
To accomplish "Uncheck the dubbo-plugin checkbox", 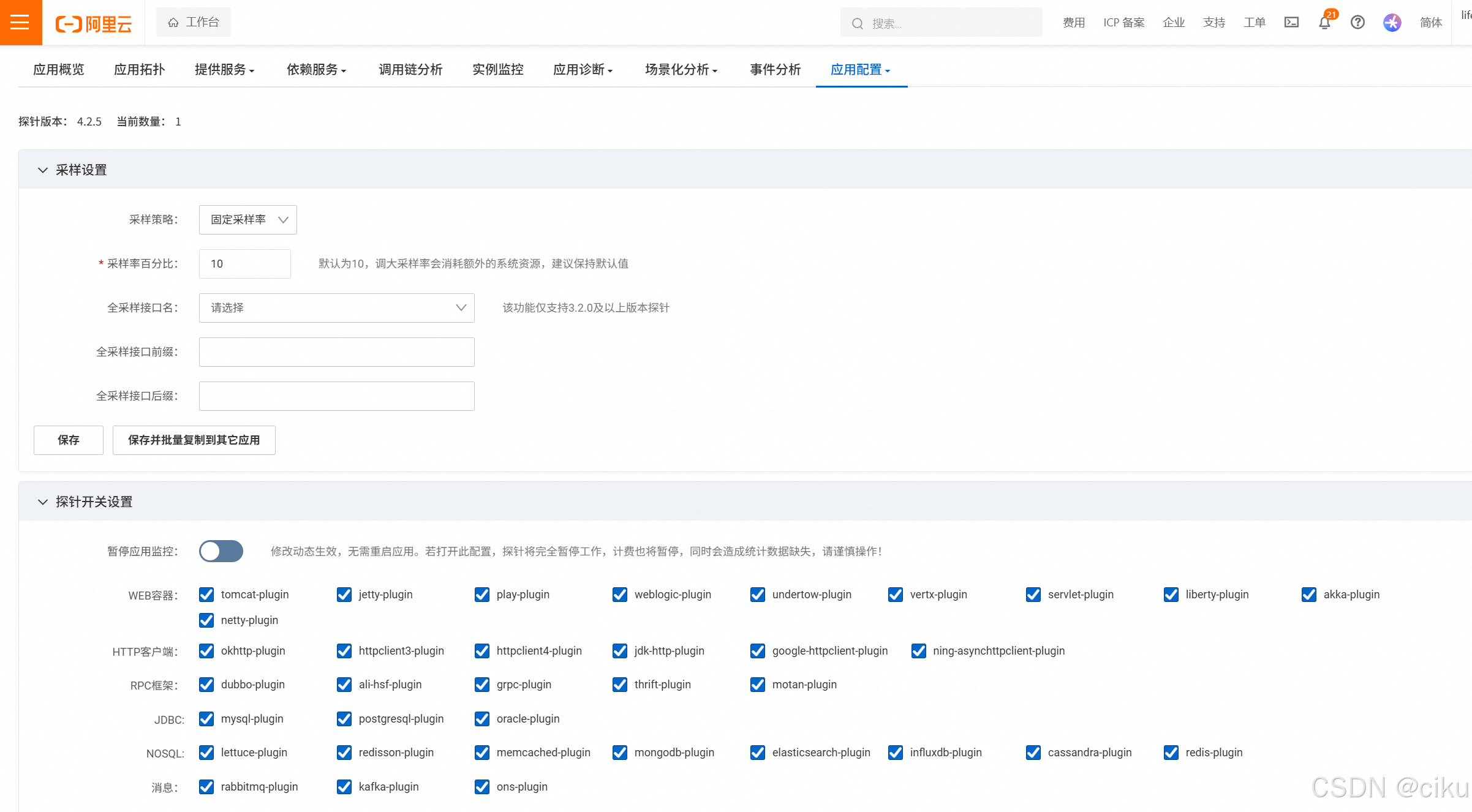I will coord(206,685).
